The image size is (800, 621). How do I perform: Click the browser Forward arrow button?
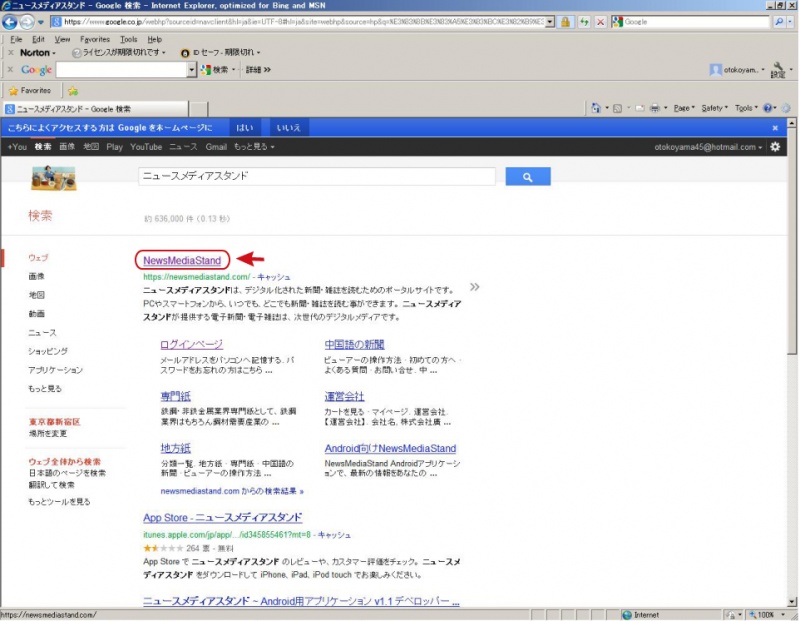[x=27, y=22]
